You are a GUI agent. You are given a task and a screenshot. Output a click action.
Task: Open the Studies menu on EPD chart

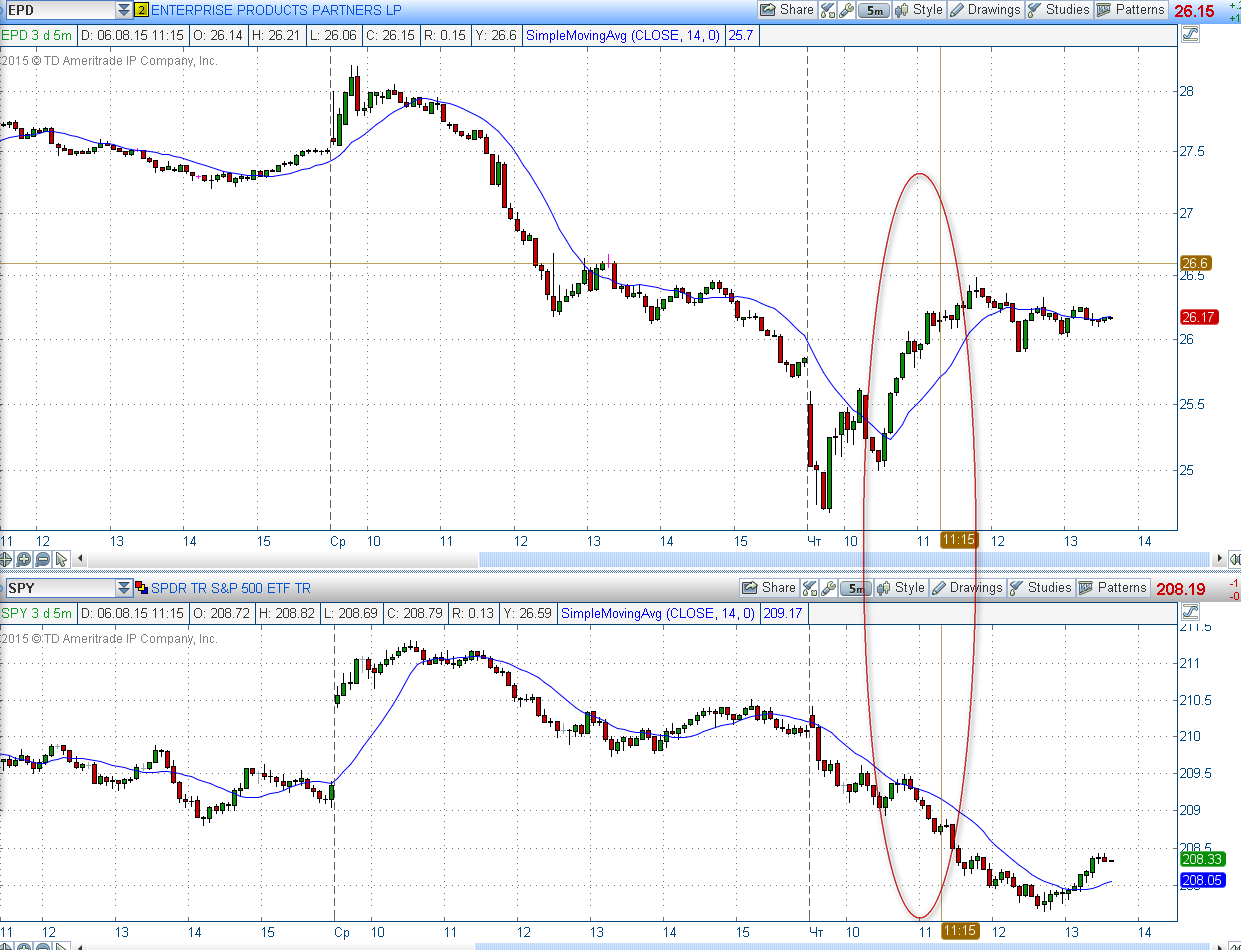point(1059,10)
